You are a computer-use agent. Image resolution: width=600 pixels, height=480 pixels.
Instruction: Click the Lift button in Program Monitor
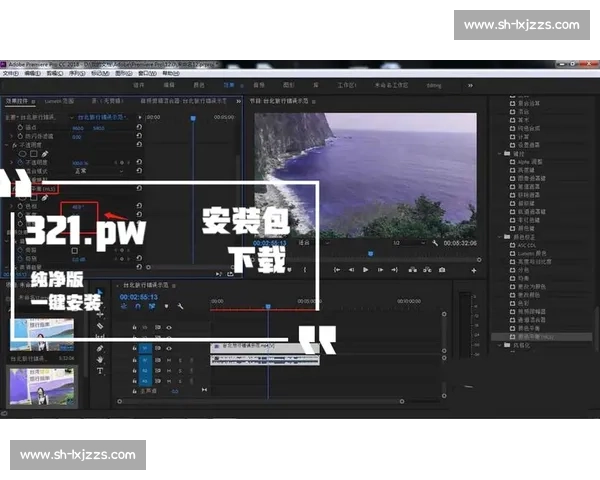(412, 270)
